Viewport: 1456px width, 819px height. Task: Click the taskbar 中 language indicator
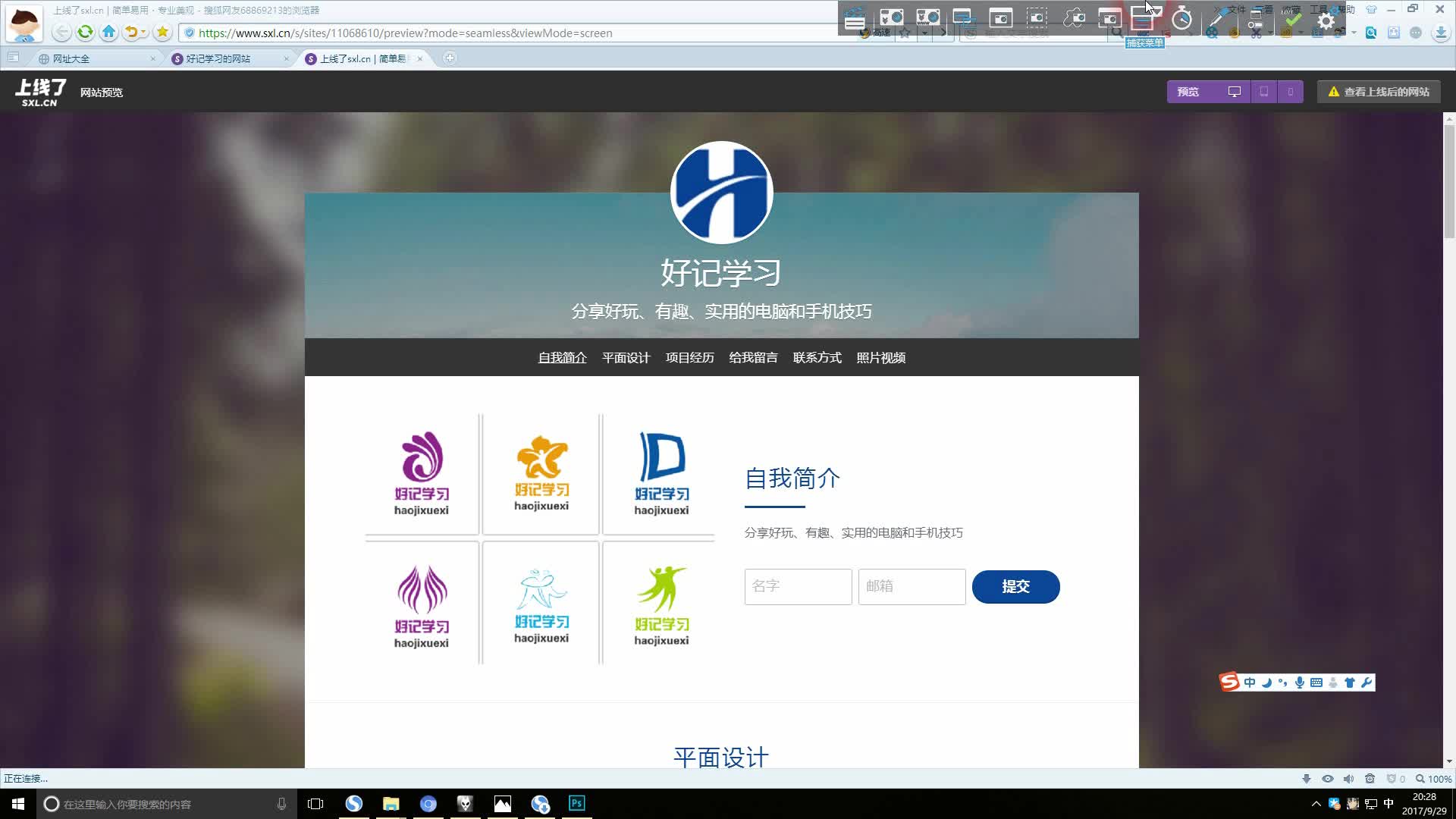1389,804
